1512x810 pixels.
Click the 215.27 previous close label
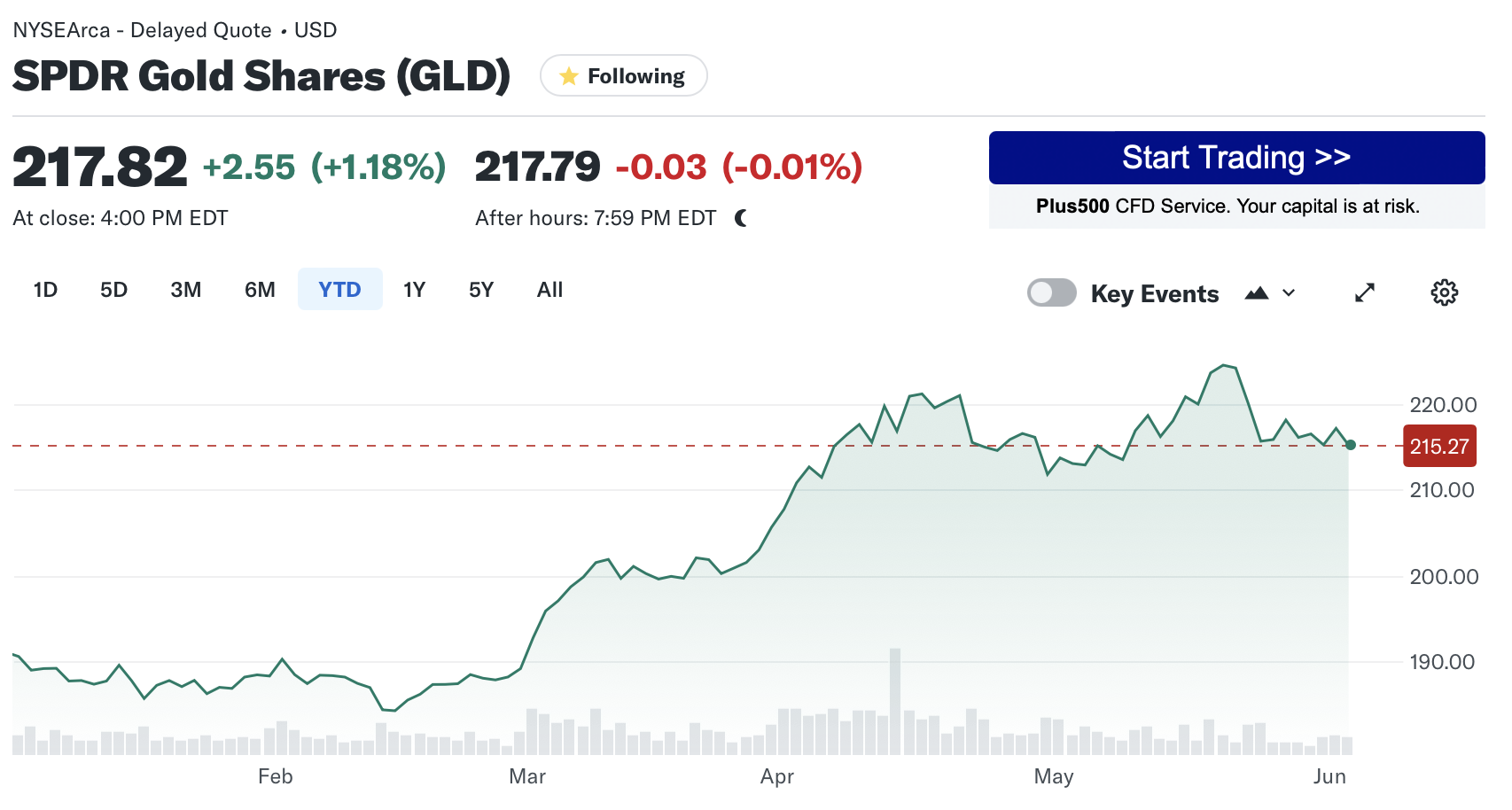click(x=1439, y=447)
